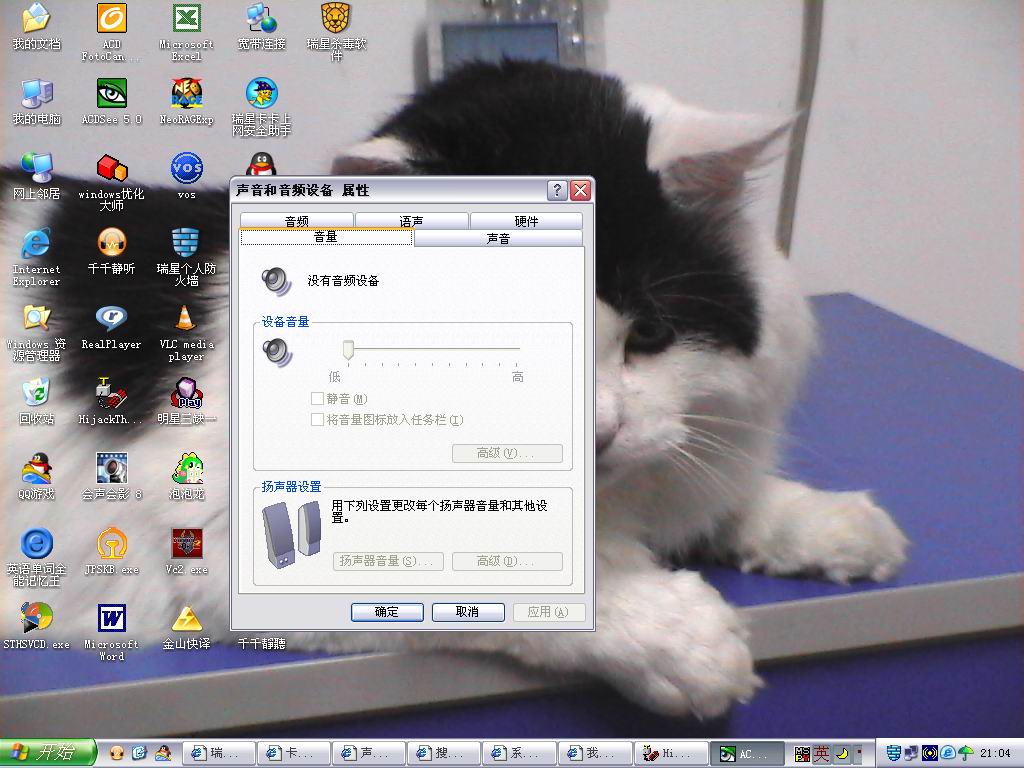Launch JPSKB.exe desktop icon

click(112, 552)
